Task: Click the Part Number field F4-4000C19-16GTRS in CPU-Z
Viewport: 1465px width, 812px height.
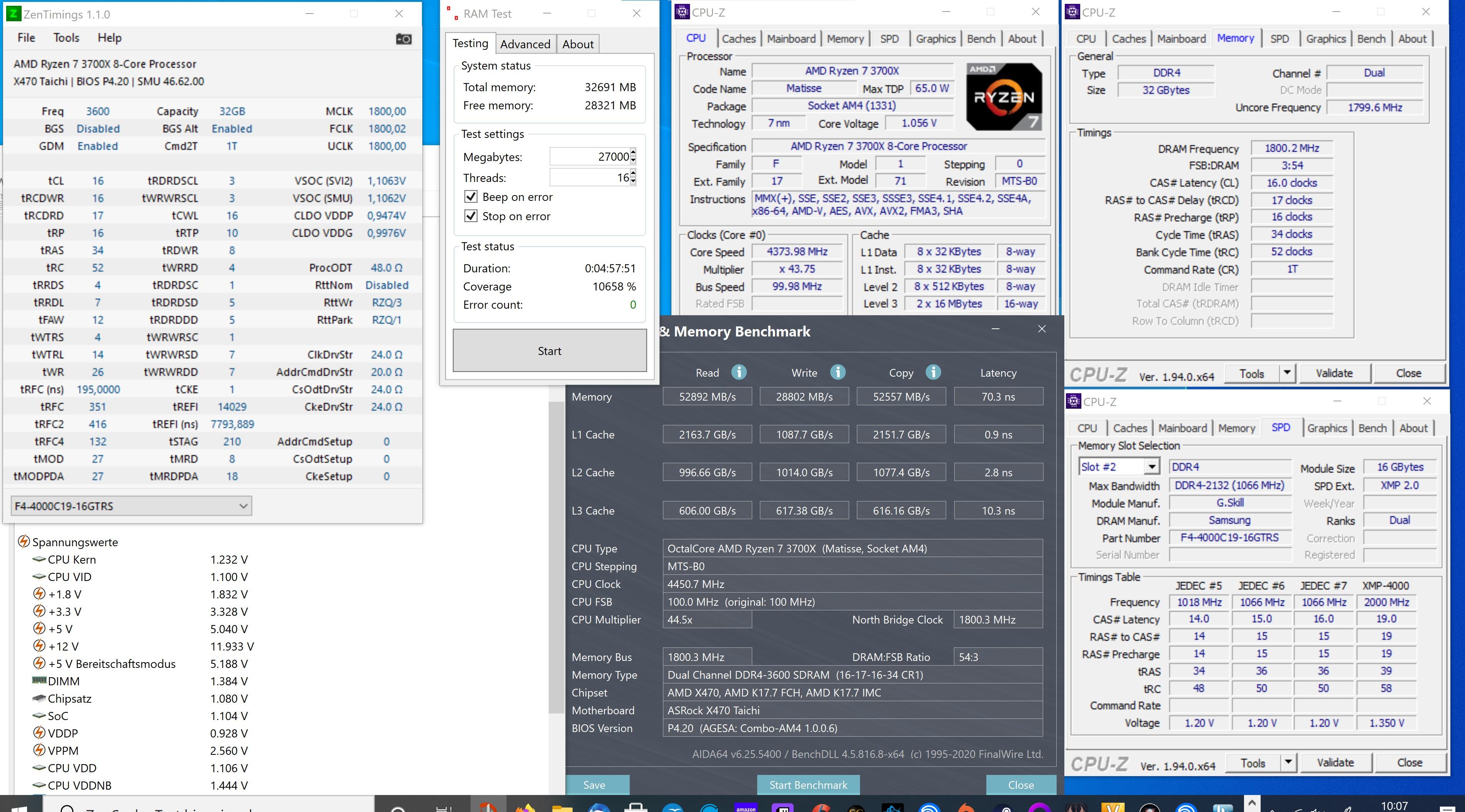Action: (x=1230, y=537)
